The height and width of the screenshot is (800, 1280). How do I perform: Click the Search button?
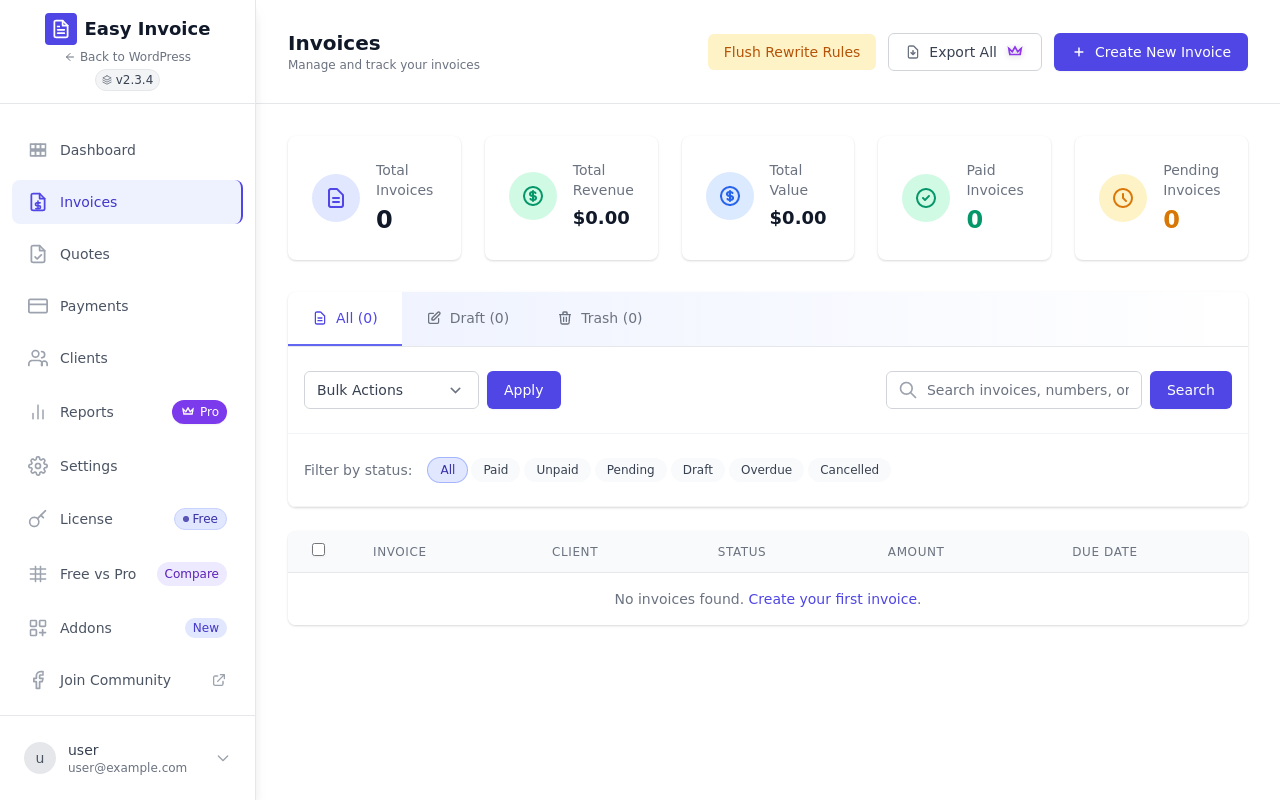[1191, 390]
